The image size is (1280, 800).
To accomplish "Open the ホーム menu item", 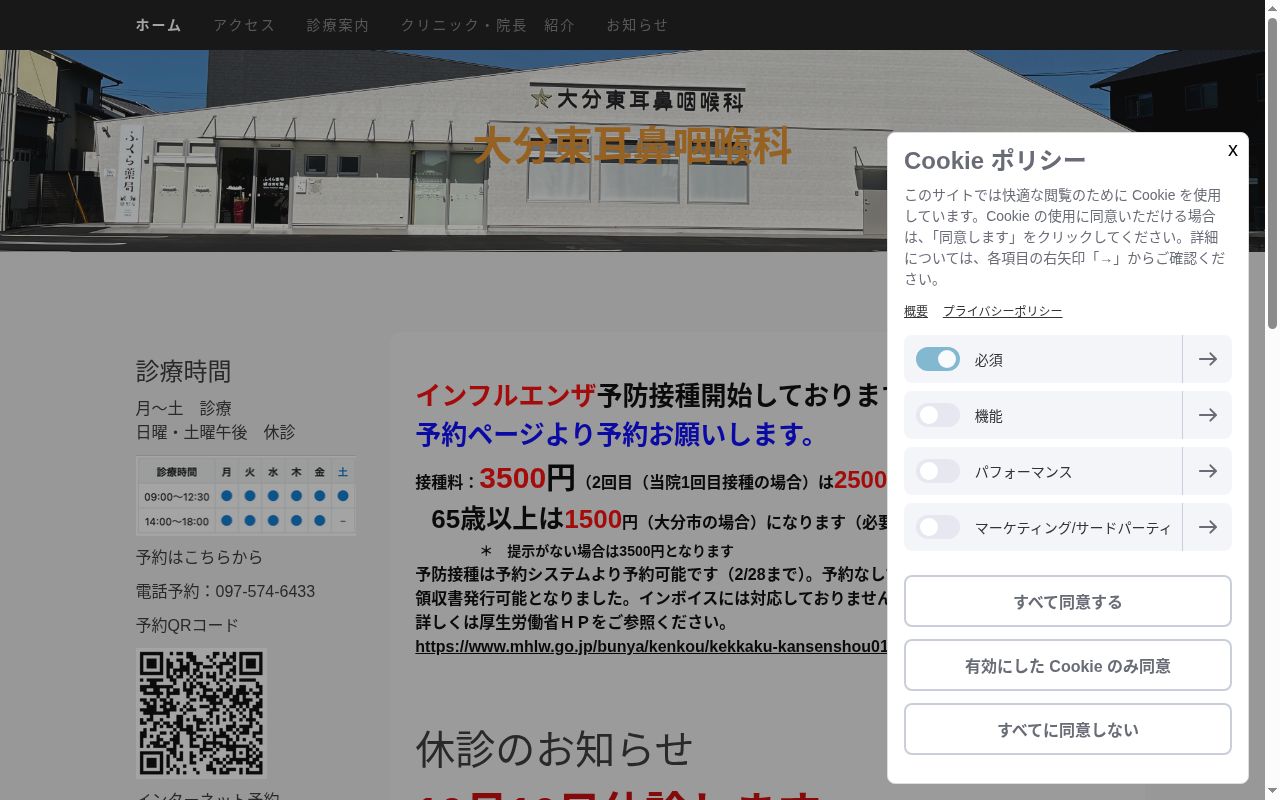I will [158, 25].
